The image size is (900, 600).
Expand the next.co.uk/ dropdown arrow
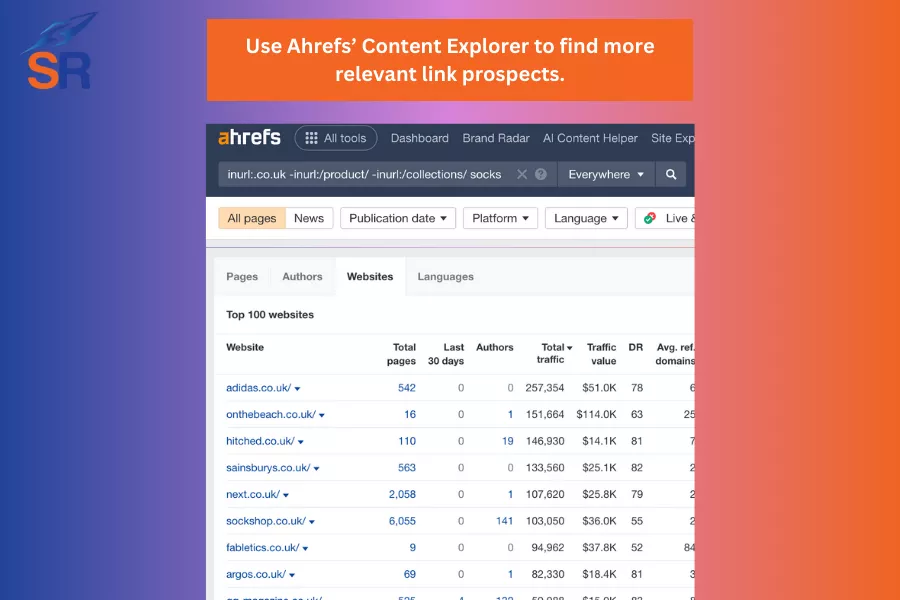click(286, 496)
